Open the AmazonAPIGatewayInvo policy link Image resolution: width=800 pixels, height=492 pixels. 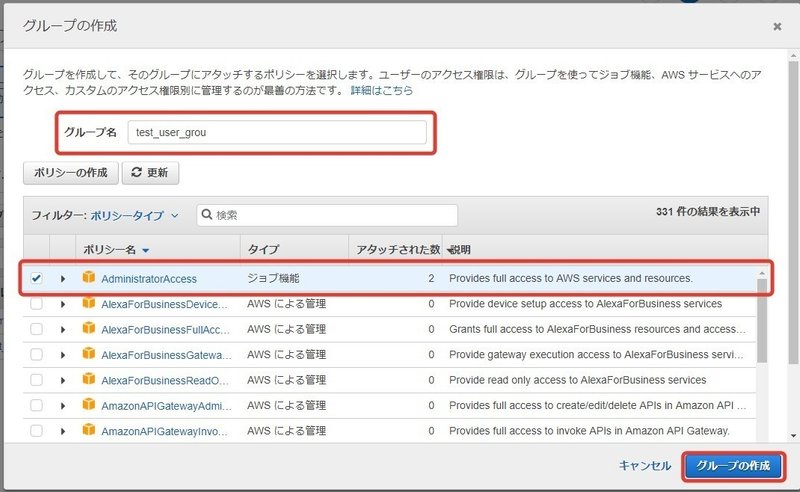[x=164, y=431]
